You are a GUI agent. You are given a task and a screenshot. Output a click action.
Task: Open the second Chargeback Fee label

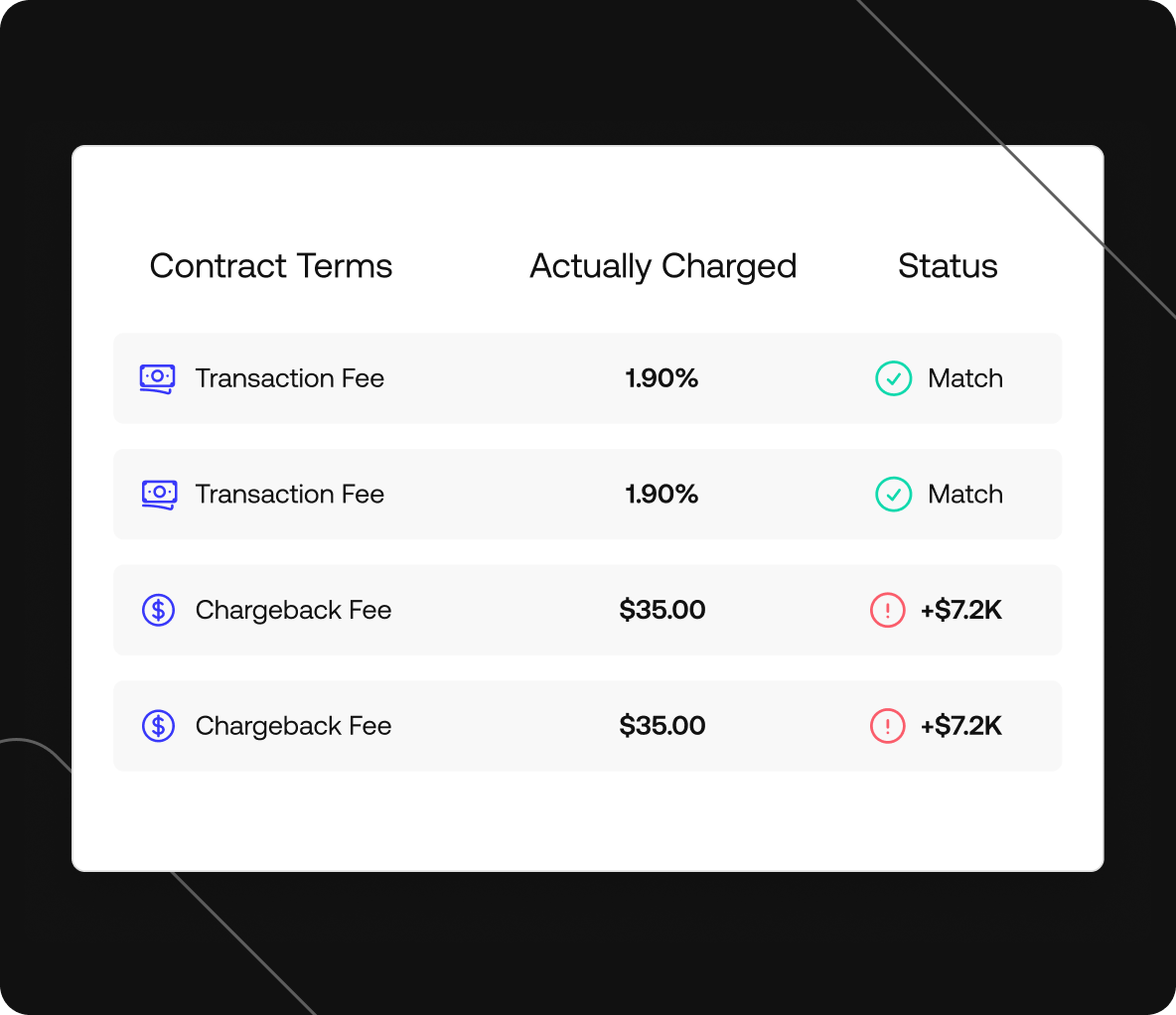(x=293, y=726)
